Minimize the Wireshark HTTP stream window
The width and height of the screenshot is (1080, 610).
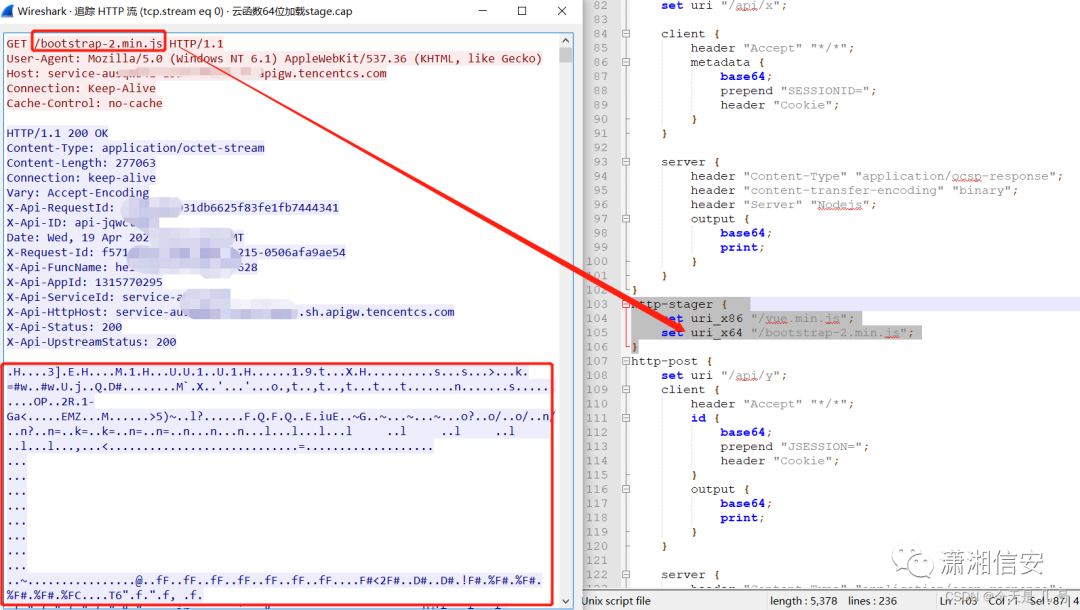click(483, 11)
